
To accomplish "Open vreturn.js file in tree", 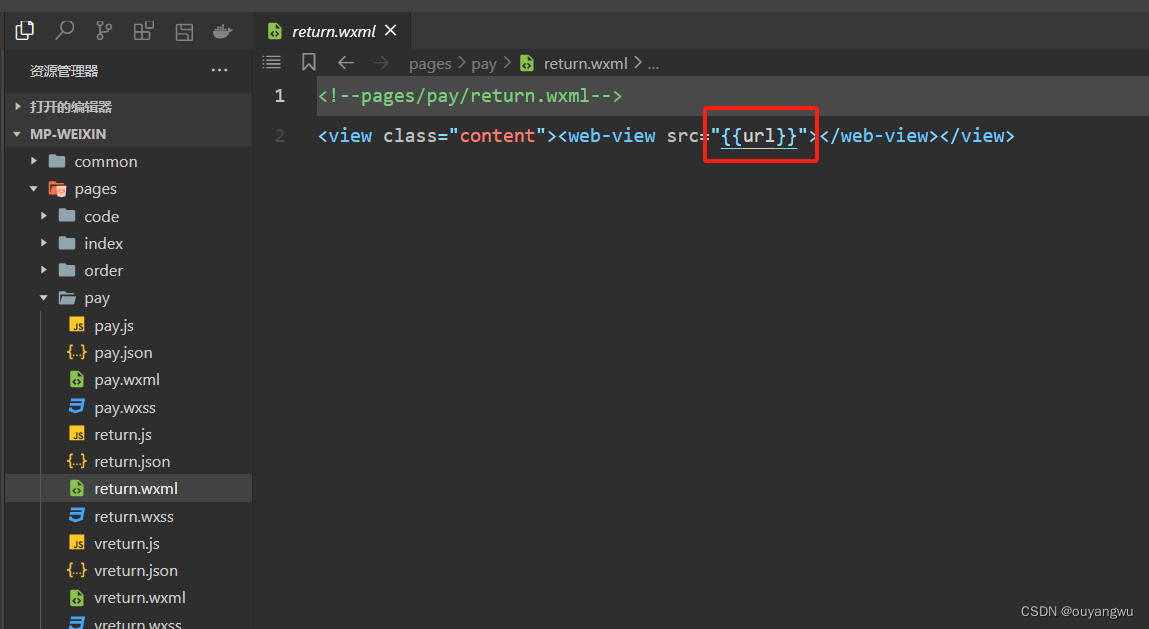I will pyautogui.click(x=128, y=543).
